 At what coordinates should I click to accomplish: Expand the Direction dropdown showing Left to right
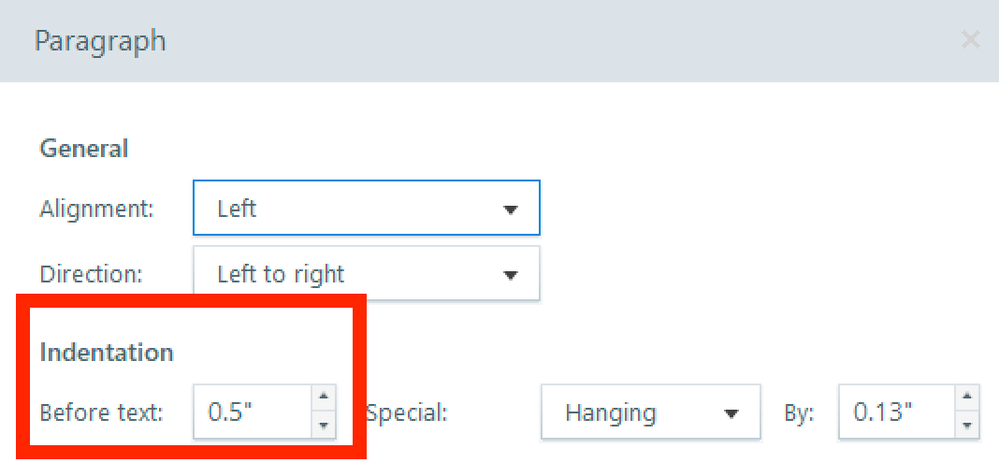(366, 274)
